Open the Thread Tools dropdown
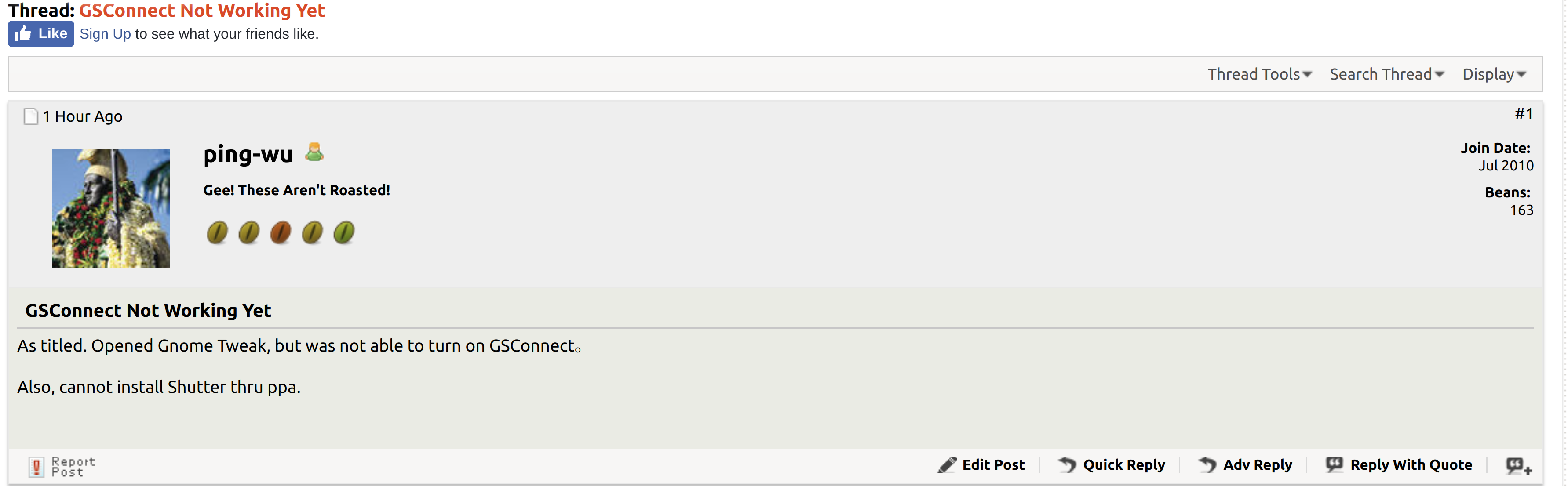This screenshot has width=1568, height=486. click(x=1259, y=74)
